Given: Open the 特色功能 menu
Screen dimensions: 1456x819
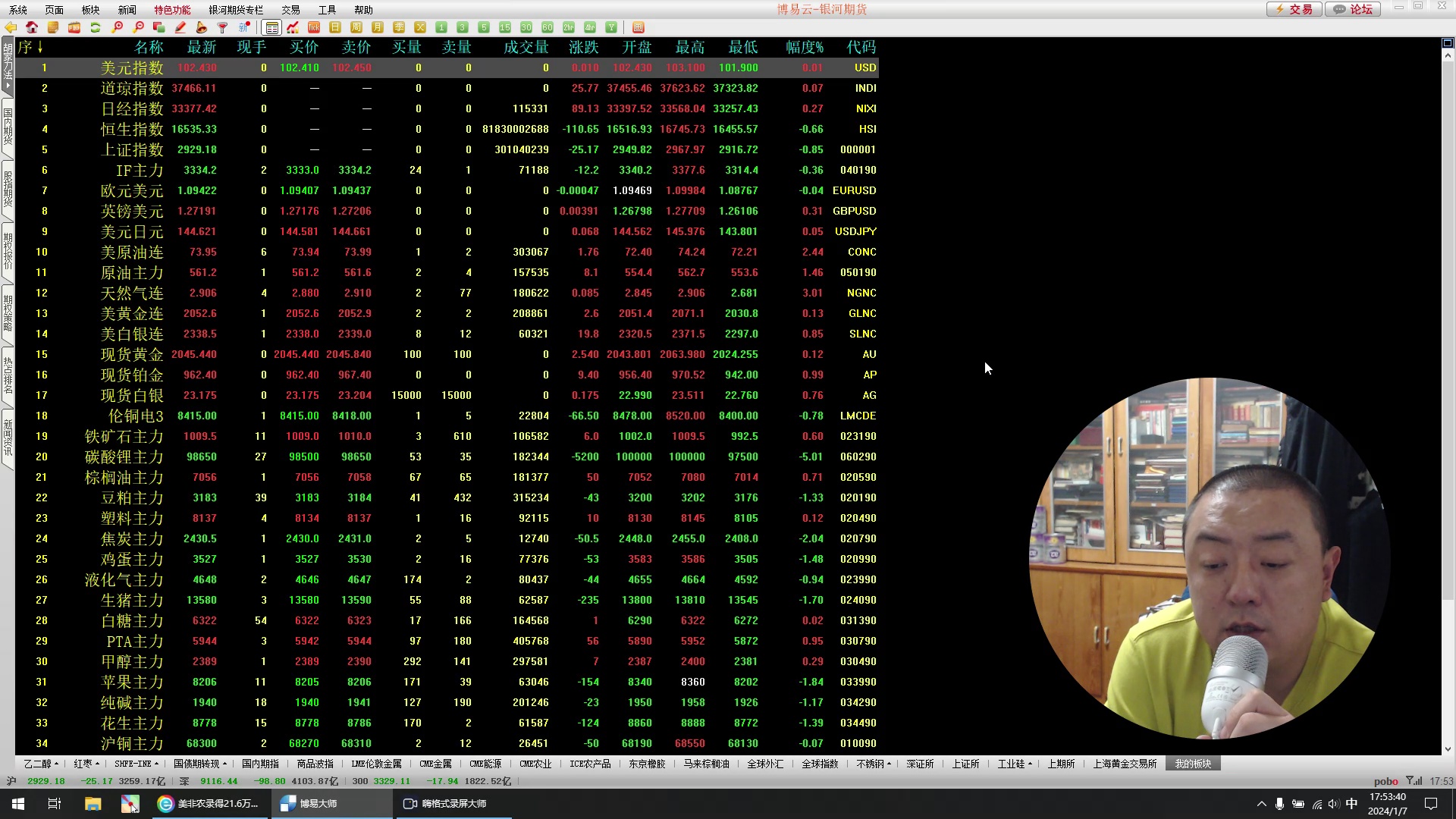Looking at the screenshot, I should pos(172,10).
